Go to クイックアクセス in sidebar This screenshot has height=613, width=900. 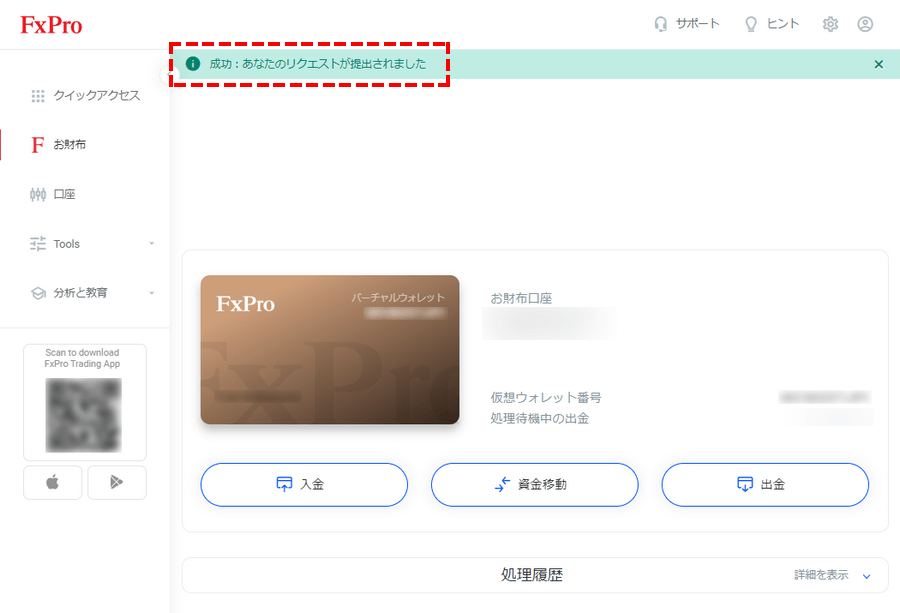tap(85, 95)
